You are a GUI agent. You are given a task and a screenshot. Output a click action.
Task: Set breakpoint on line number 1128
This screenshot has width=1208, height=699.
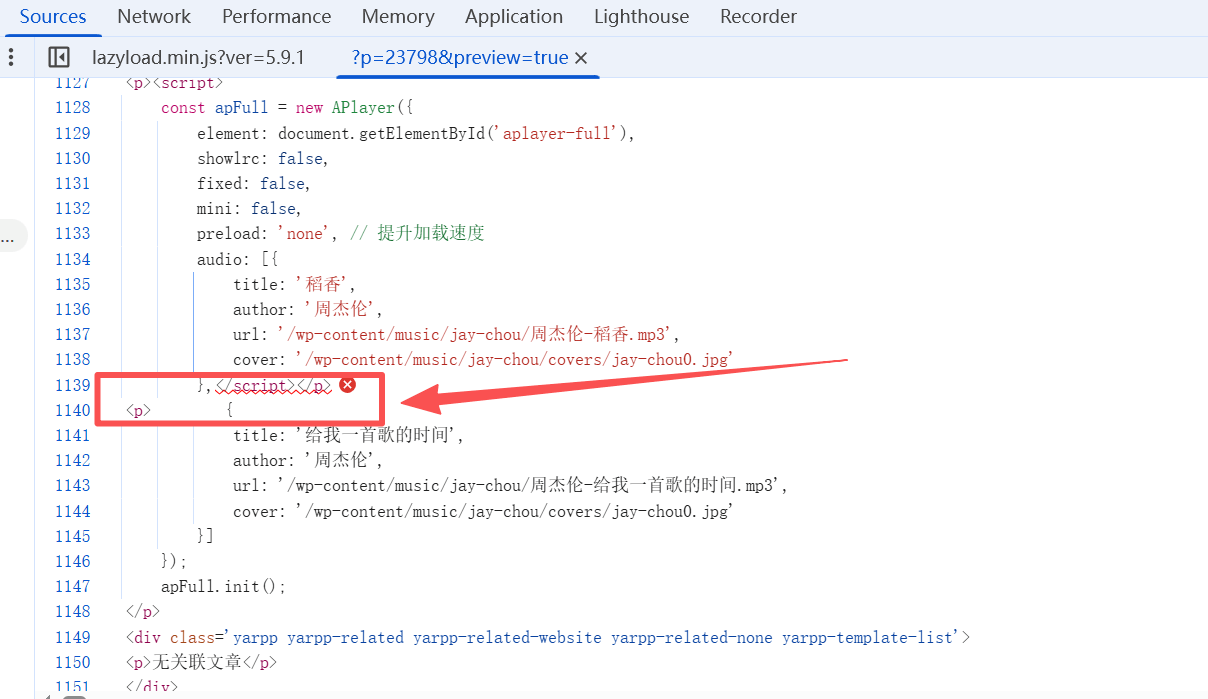point(72,108)
